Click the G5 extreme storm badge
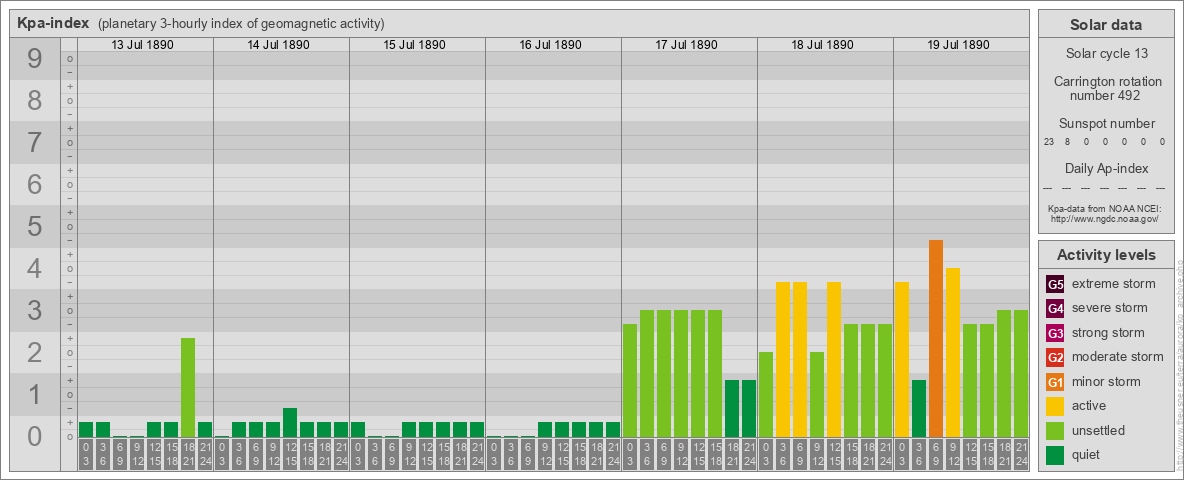The image size is (1184, 480). (1055, 284)
